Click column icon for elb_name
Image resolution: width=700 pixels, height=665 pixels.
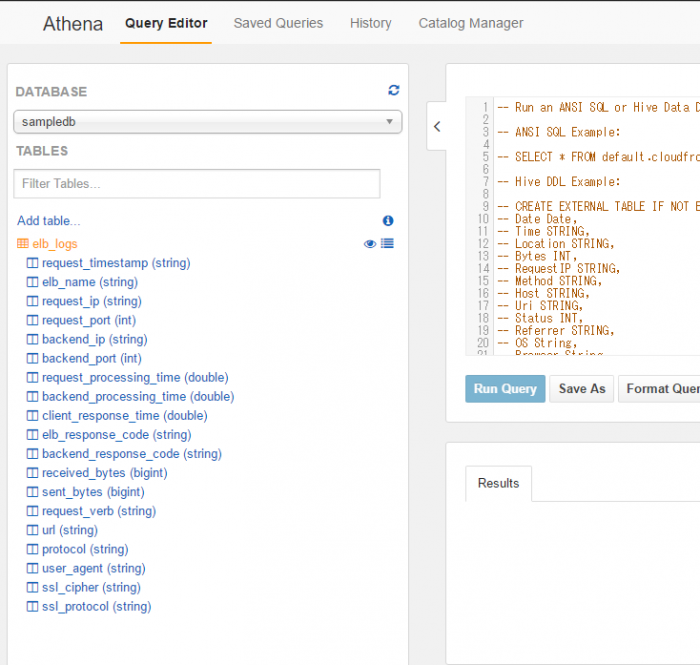[32, 282]
